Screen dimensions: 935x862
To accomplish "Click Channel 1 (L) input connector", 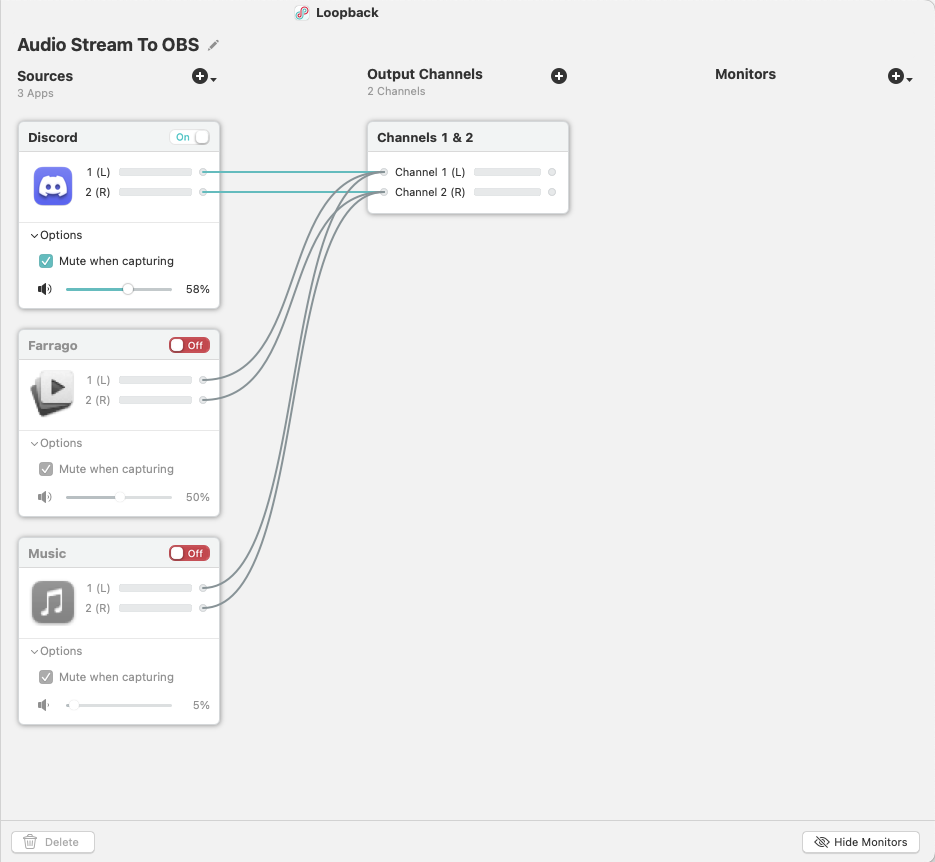I will [384, 172].
